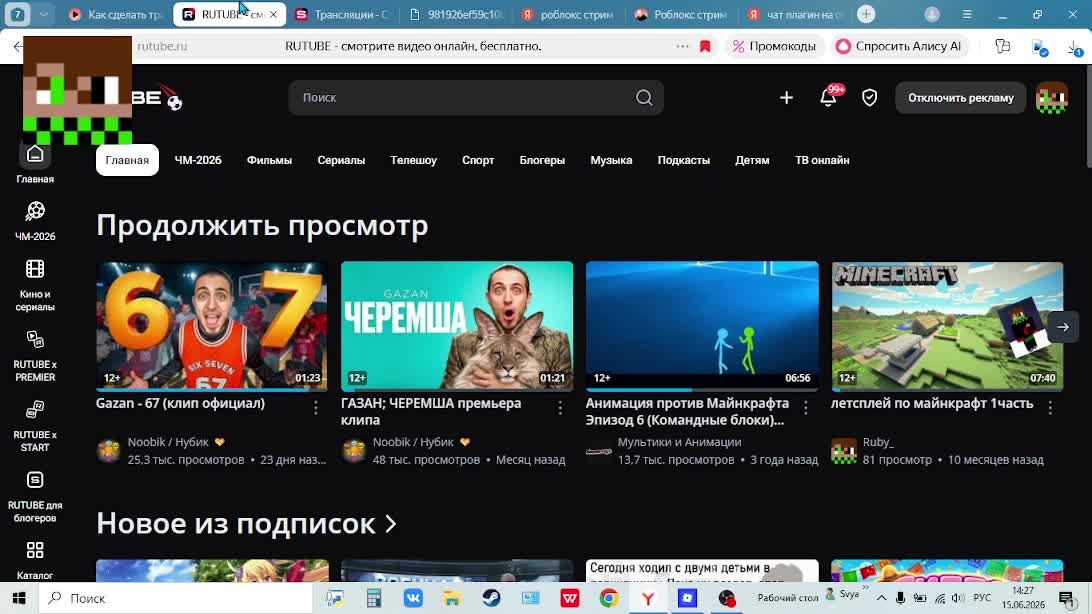Expand the tab group dropdown arrow

coord(43,14)
